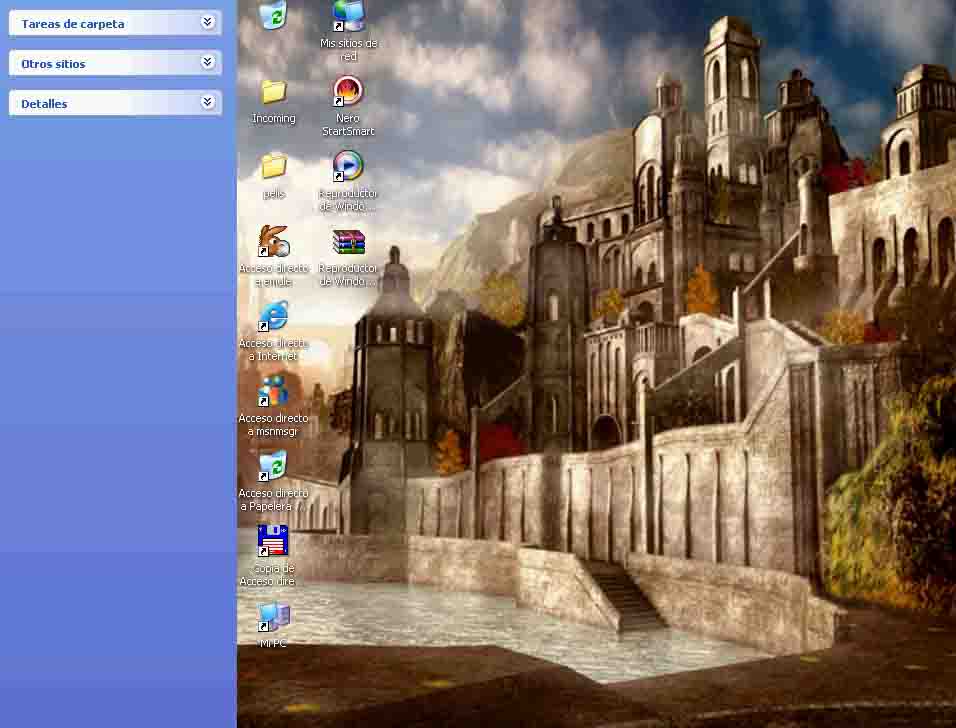The image size is (956, 728).
Task: Select the Acceso directo a msnmsgr shortcut
Action: coord(273,391)
